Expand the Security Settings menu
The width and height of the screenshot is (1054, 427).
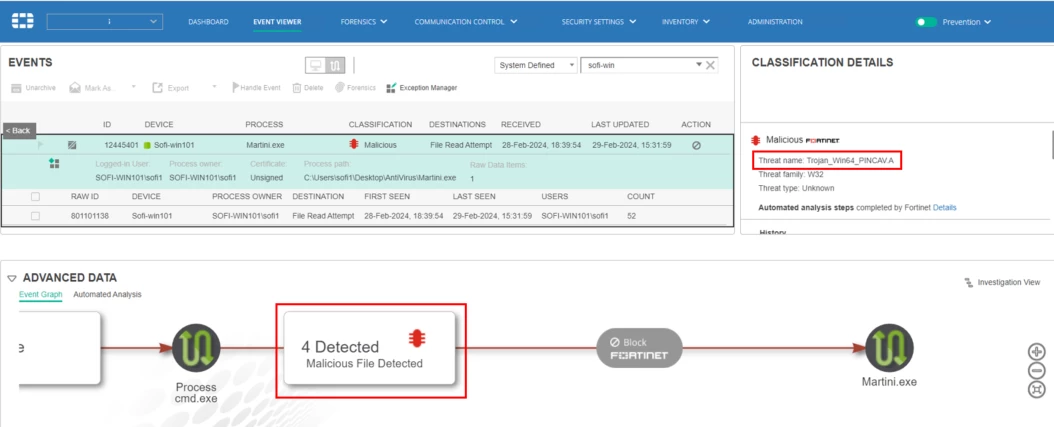point(599,22)
